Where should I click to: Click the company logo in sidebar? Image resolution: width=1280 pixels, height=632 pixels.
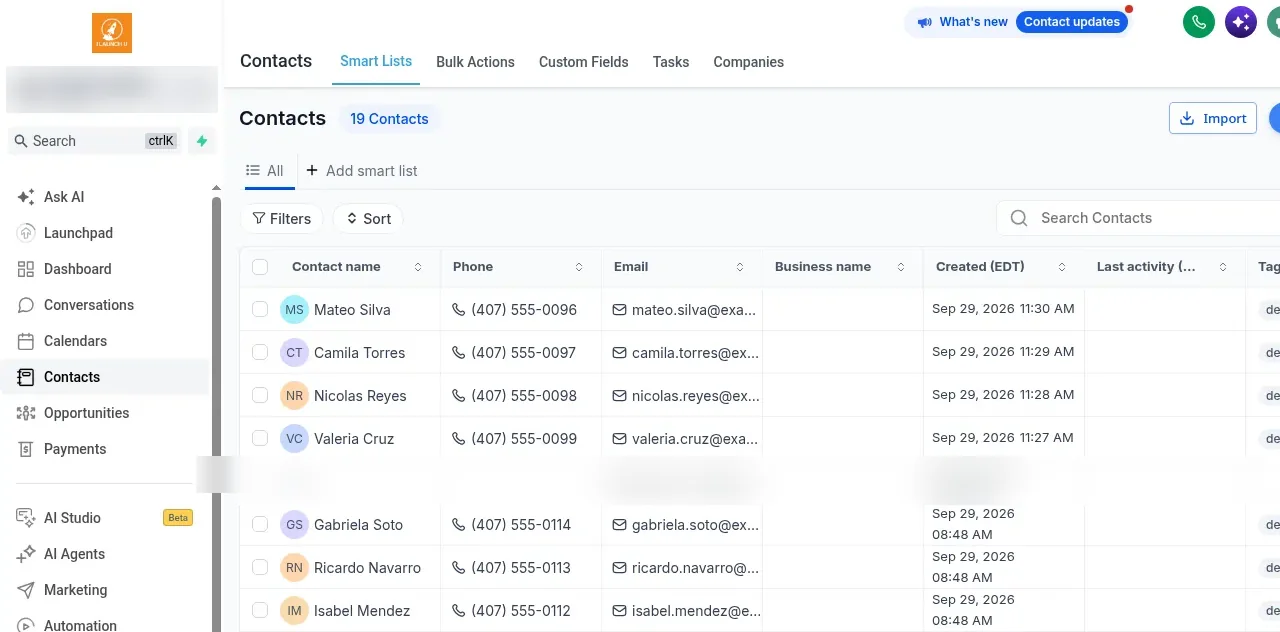112,33
